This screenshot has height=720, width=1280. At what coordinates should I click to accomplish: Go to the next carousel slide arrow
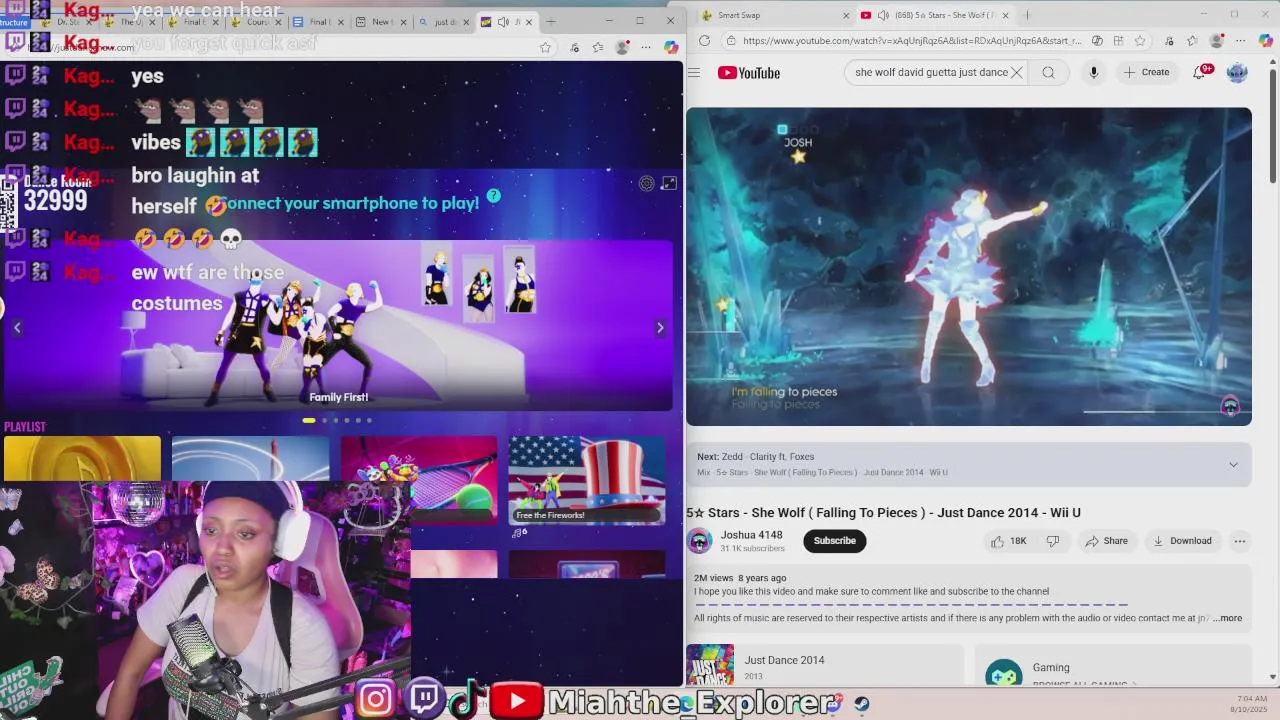[x=660, y=328]
